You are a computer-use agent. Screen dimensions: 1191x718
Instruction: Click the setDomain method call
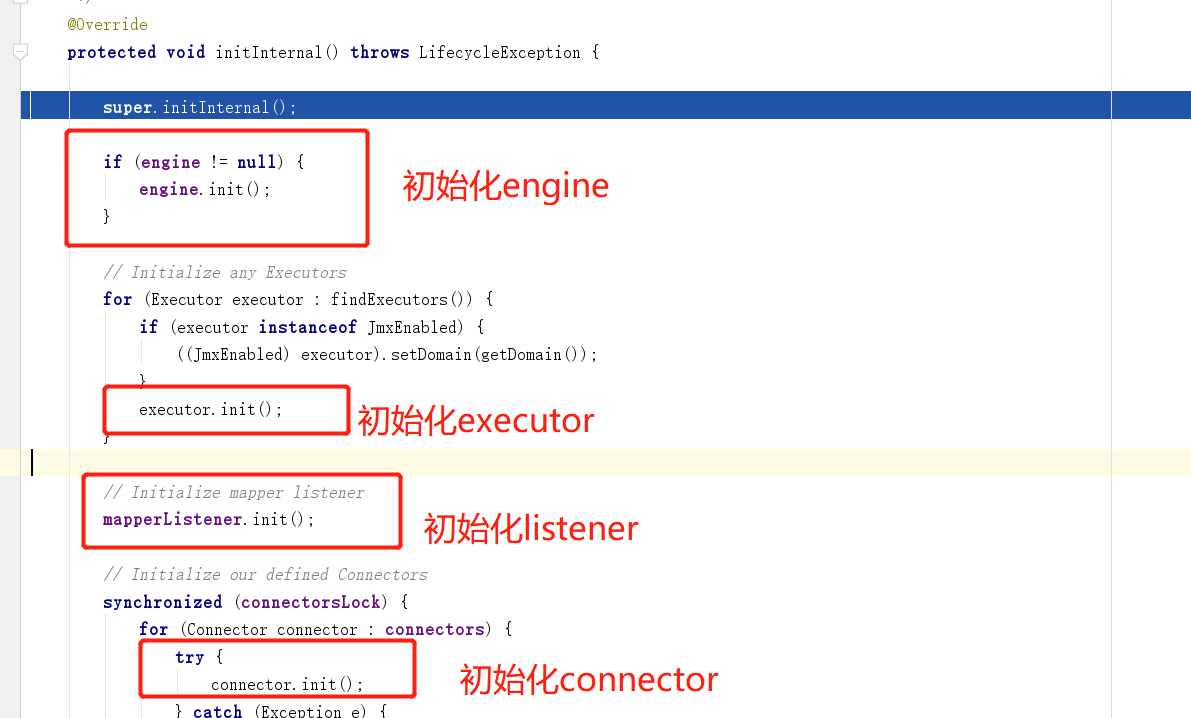431,354
